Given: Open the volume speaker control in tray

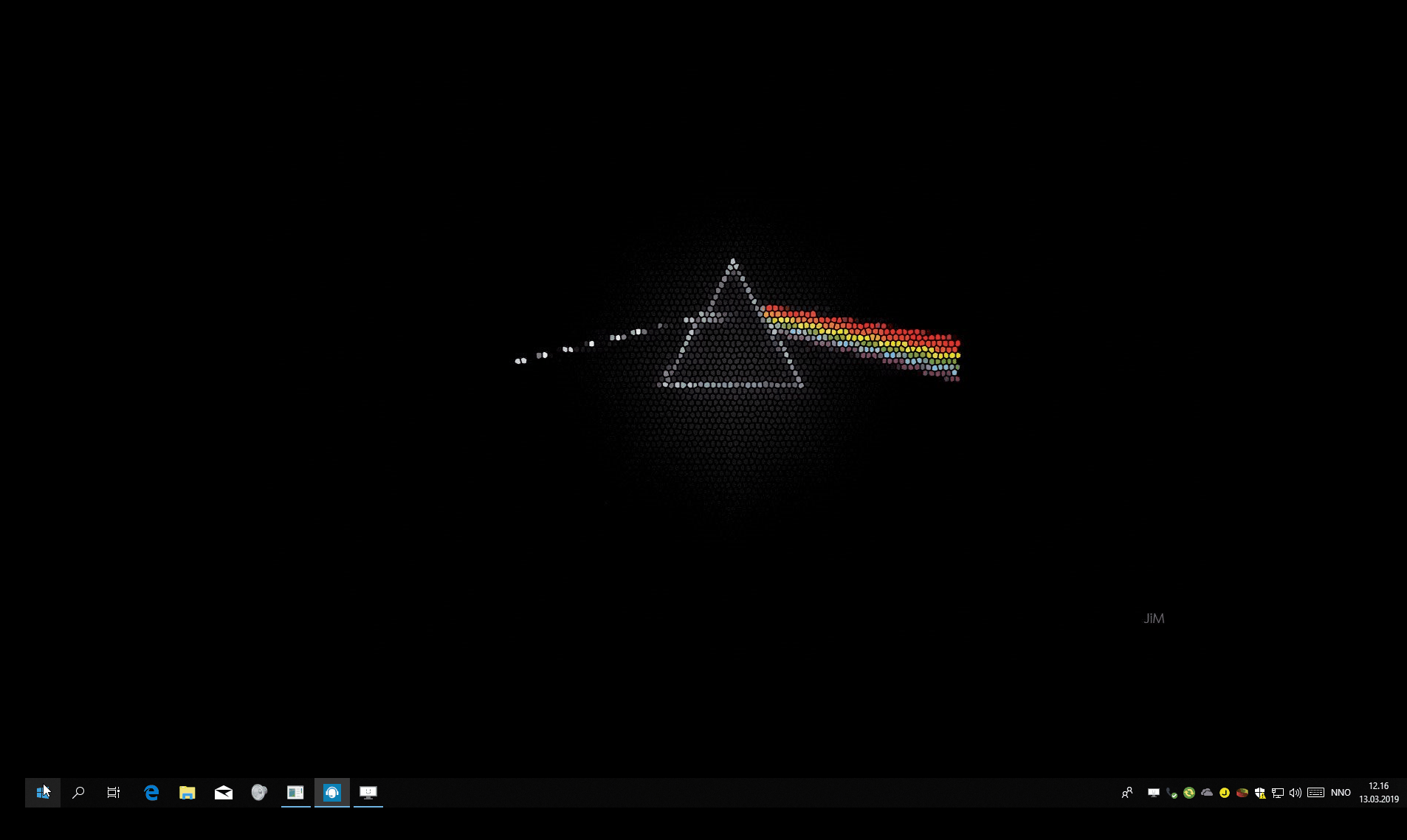Looking at the screenshot, I should coord(1296,793).
